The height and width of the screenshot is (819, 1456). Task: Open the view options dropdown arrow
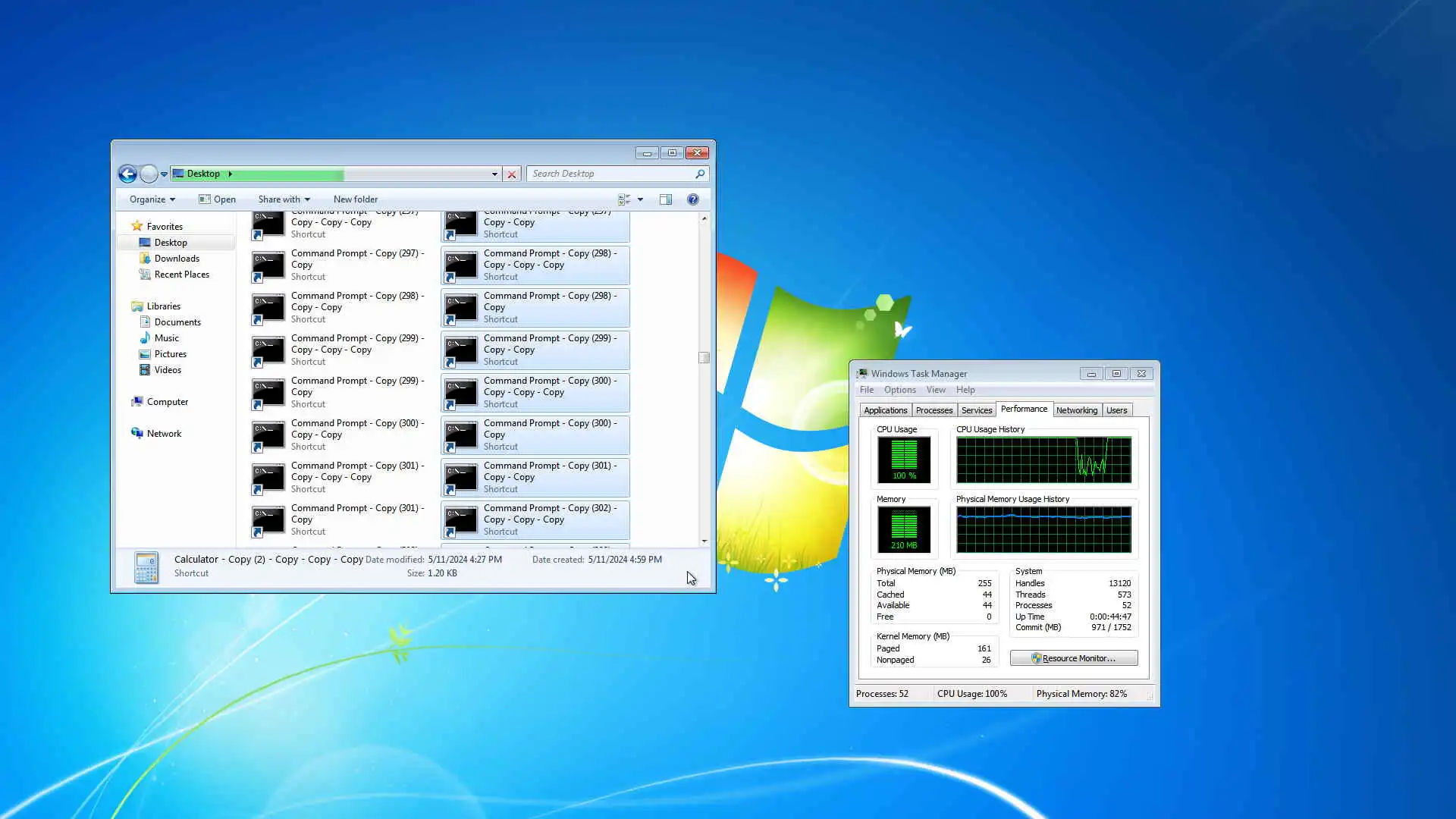click(x=641, y=199)
